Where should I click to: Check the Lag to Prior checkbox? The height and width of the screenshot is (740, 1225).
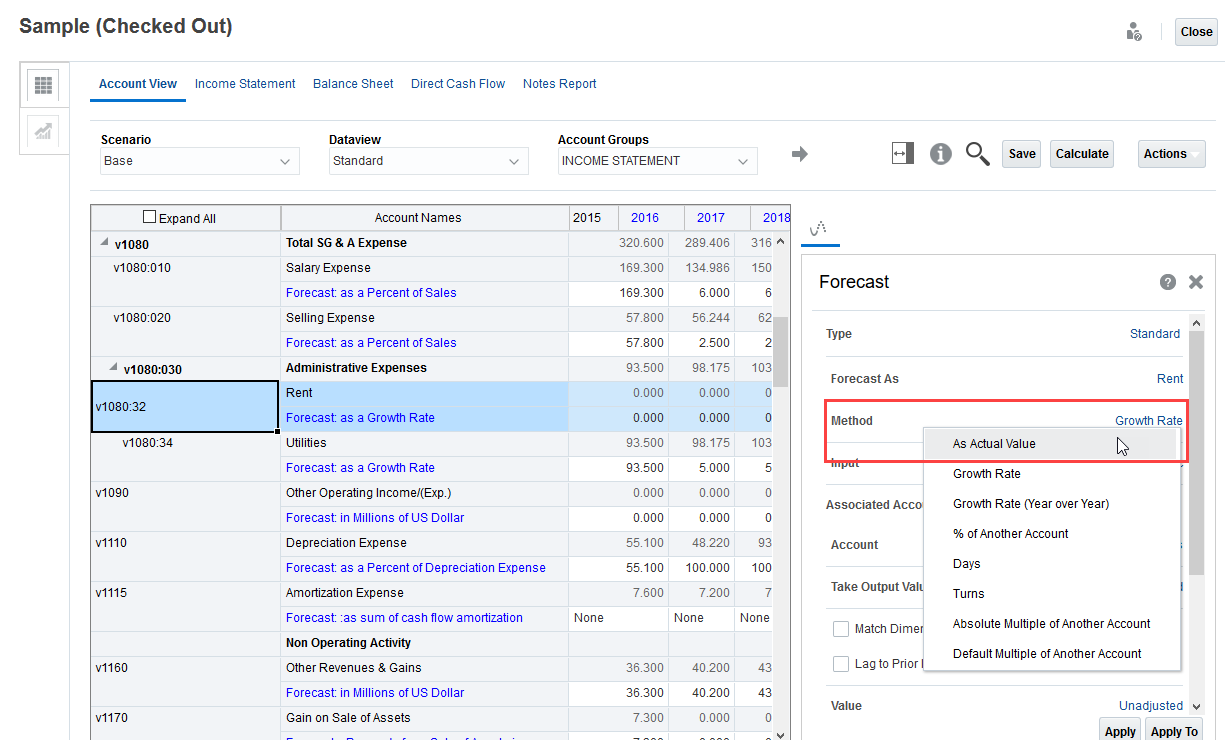[841, 664]
